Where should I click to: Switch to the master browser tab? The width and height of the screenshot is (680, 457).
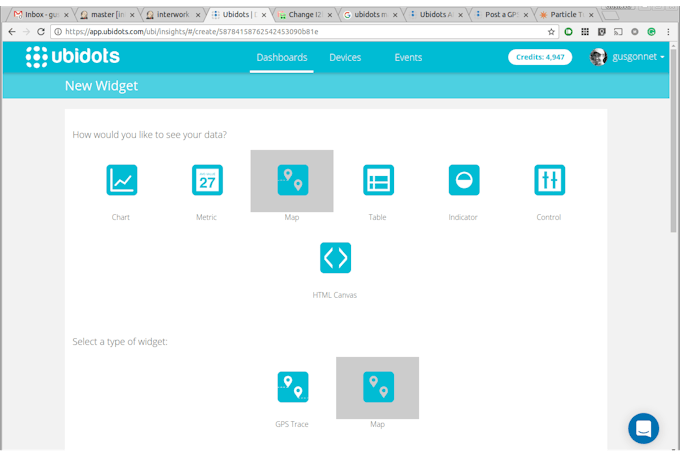(107, 15)
